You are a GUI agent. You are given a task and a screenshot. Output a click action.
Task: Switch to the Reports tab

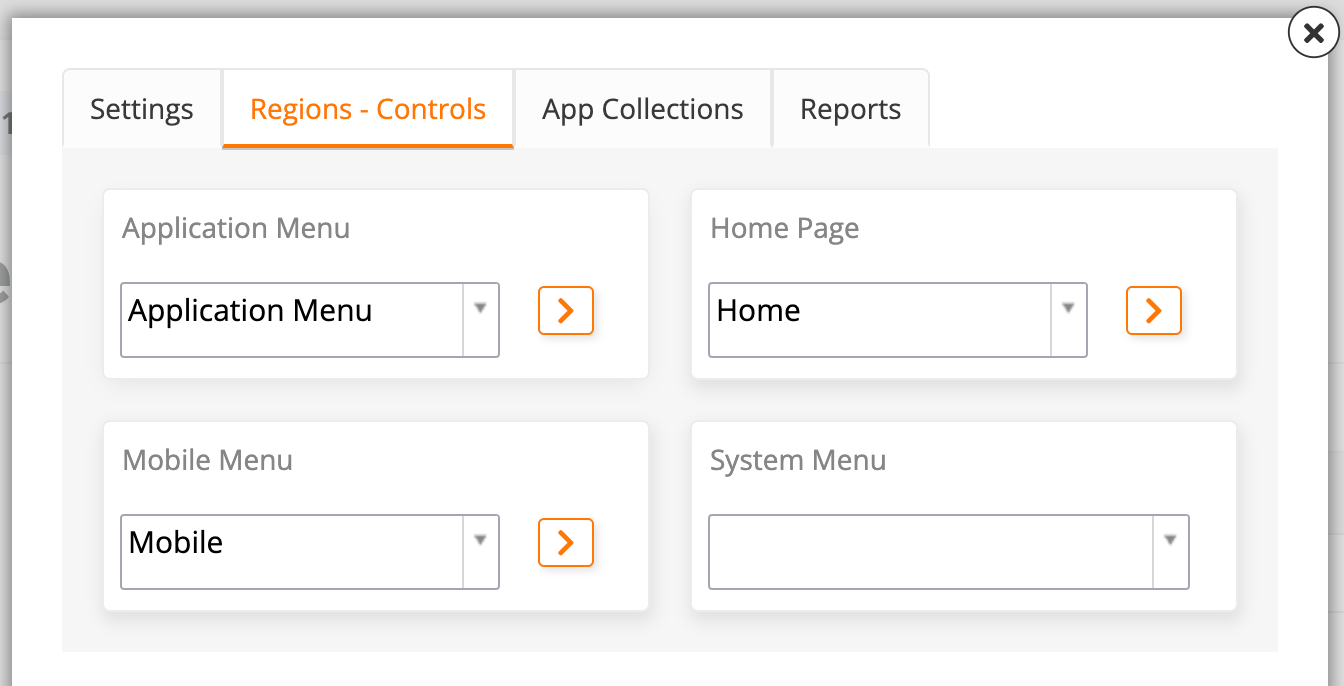[850, 109]
